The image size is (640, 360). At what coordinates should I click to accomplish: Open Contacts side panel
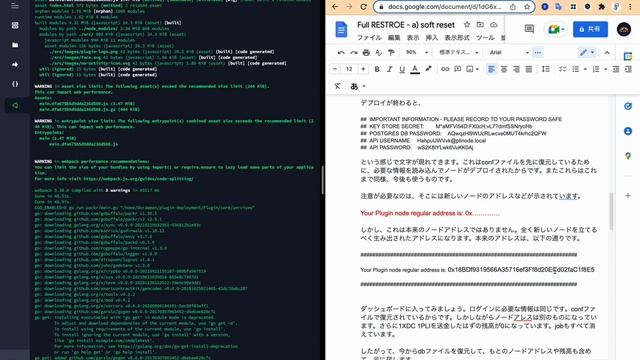point(628,131)
